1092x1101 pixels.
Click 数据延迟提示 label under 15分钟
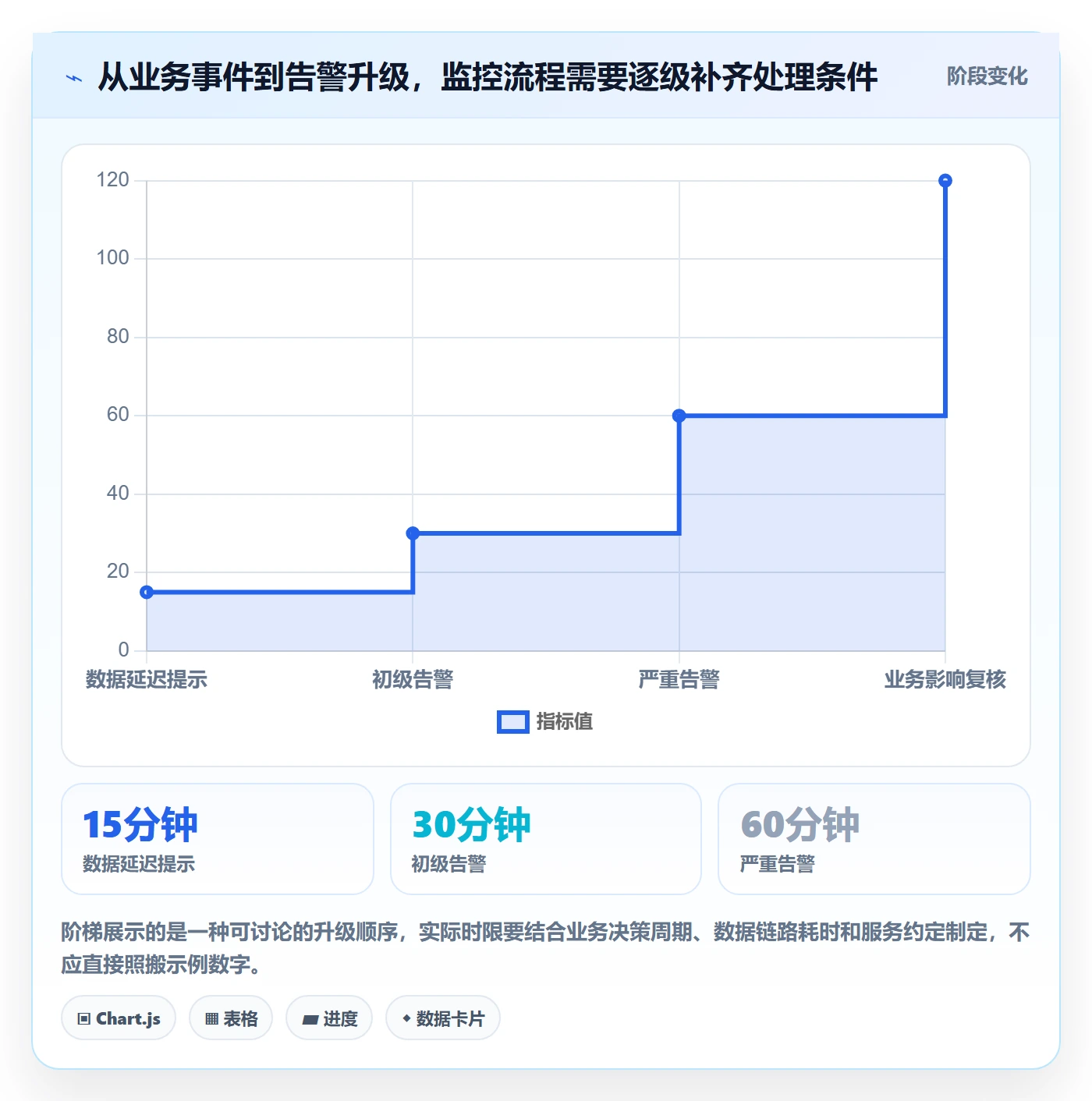[139, 864]
